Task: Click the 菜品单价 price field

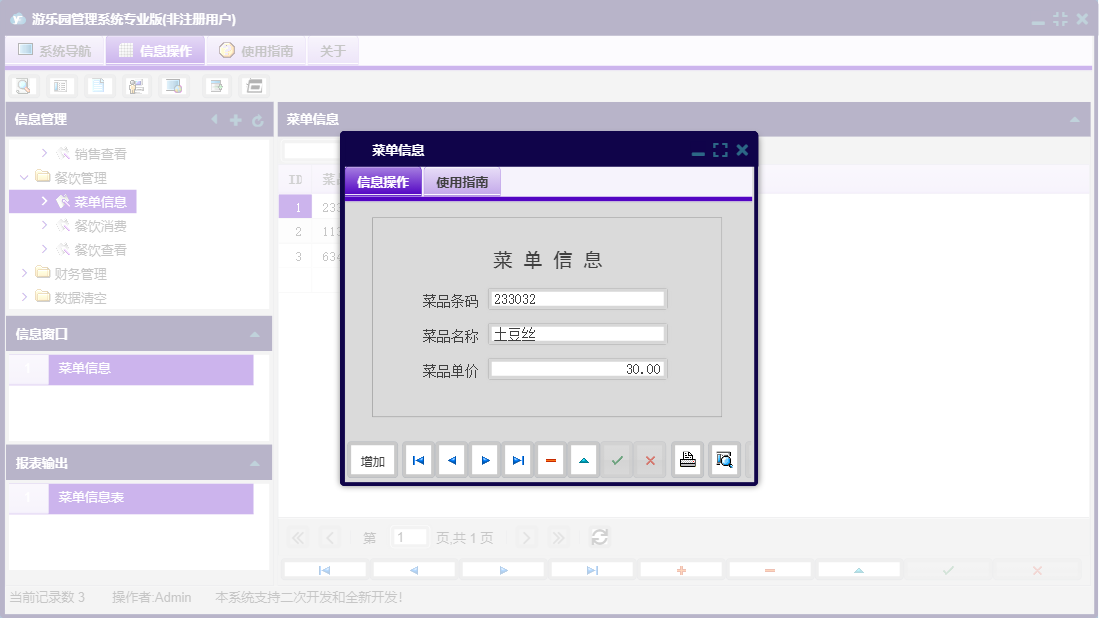Action: 578,368
